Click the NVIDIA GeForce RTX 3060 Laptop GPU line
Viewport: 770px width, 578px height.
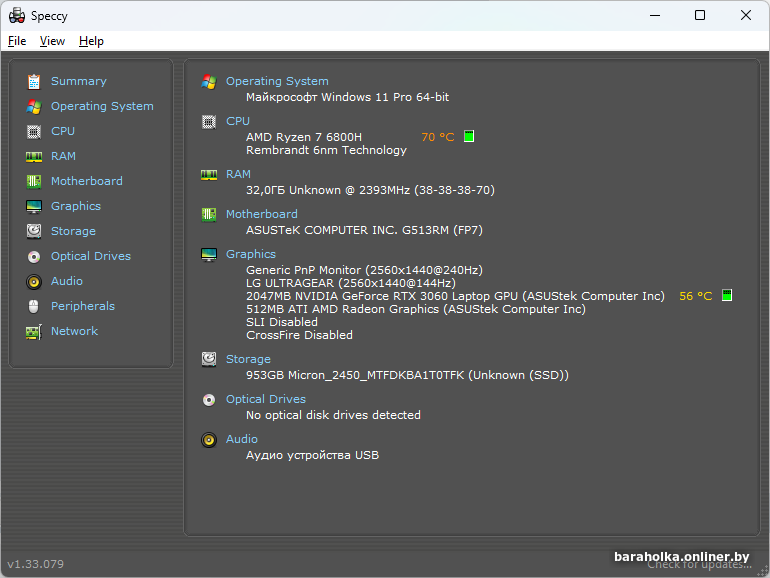[x=455, y=296]
